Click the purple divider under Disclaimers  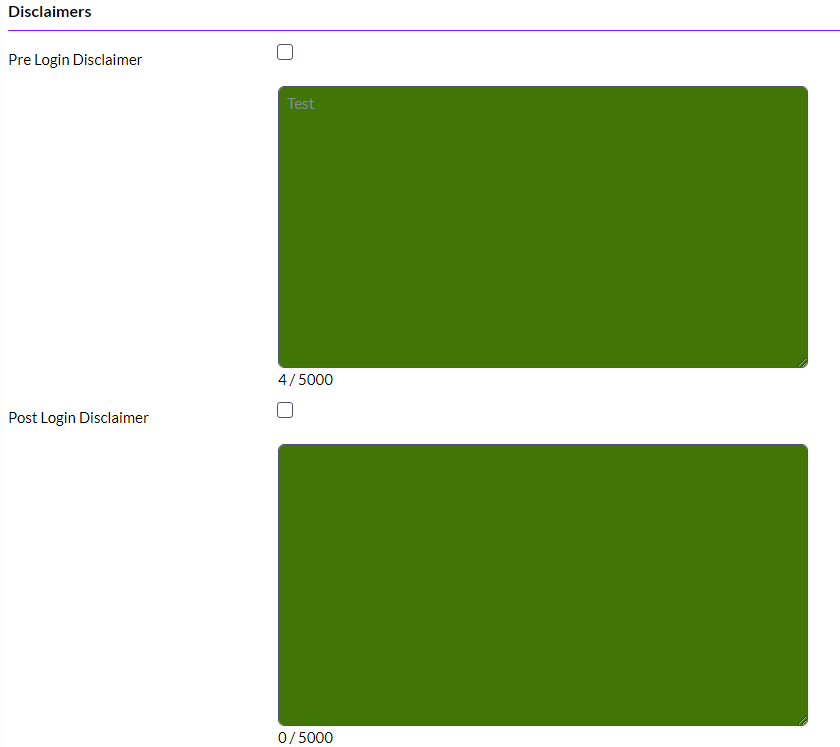pyautogui.click(x=420, y=27)
